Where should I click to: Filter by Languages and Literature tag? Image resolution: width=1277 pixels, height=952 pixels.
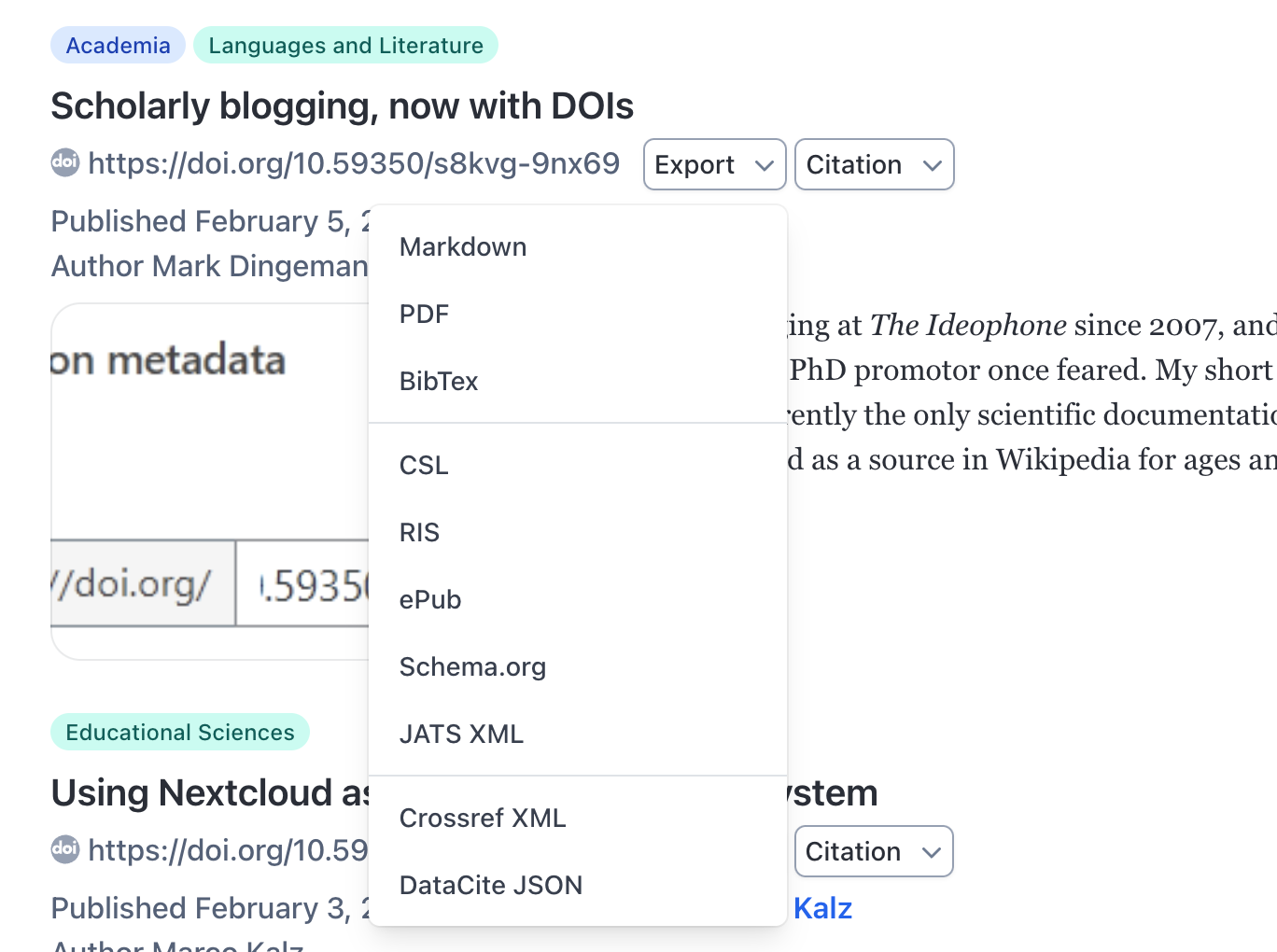(x=345, y=46)
